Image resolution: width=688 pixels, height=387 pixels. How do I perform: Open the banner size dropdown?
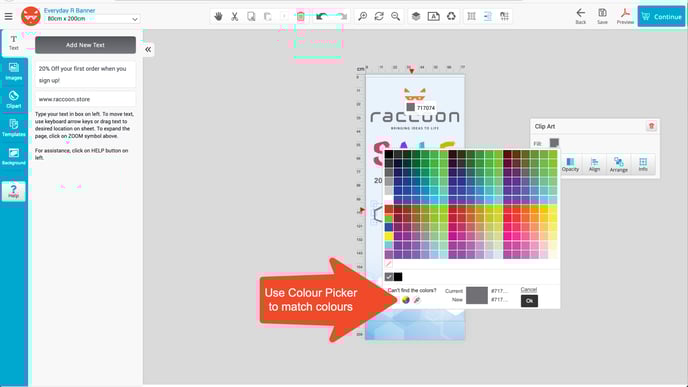point(91,19)
